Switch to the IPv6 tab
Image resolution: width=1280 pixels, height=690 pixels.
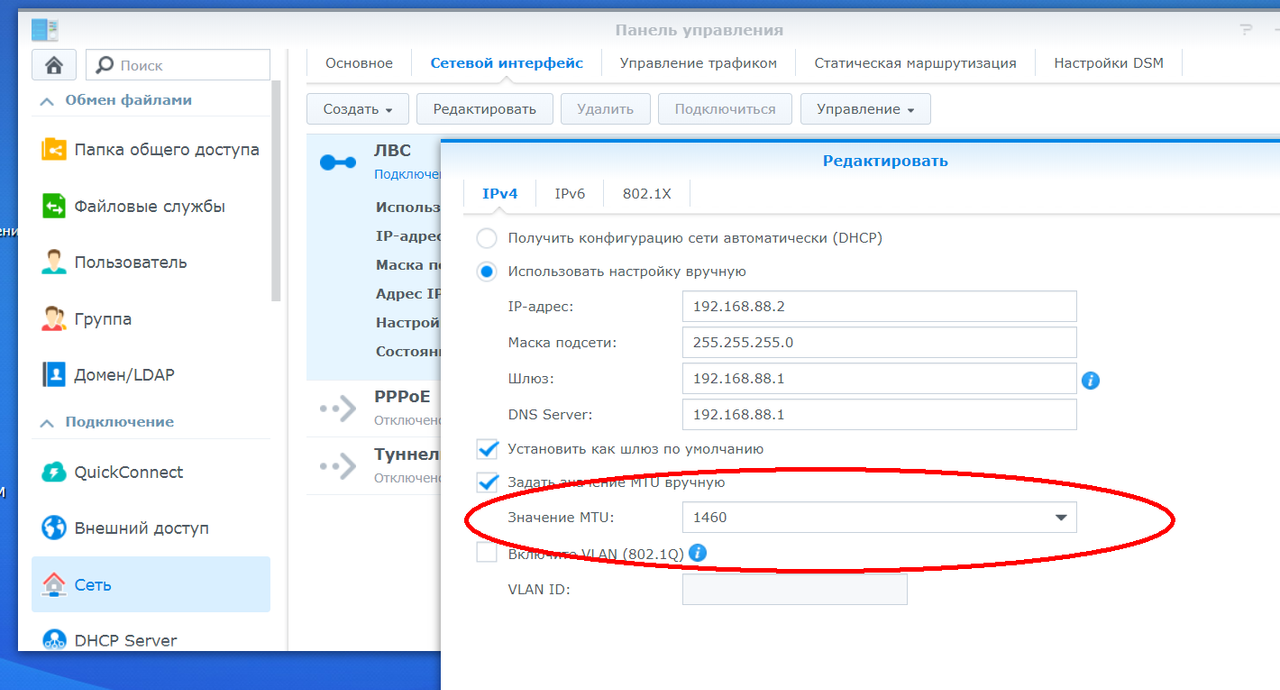coord(570,194)
